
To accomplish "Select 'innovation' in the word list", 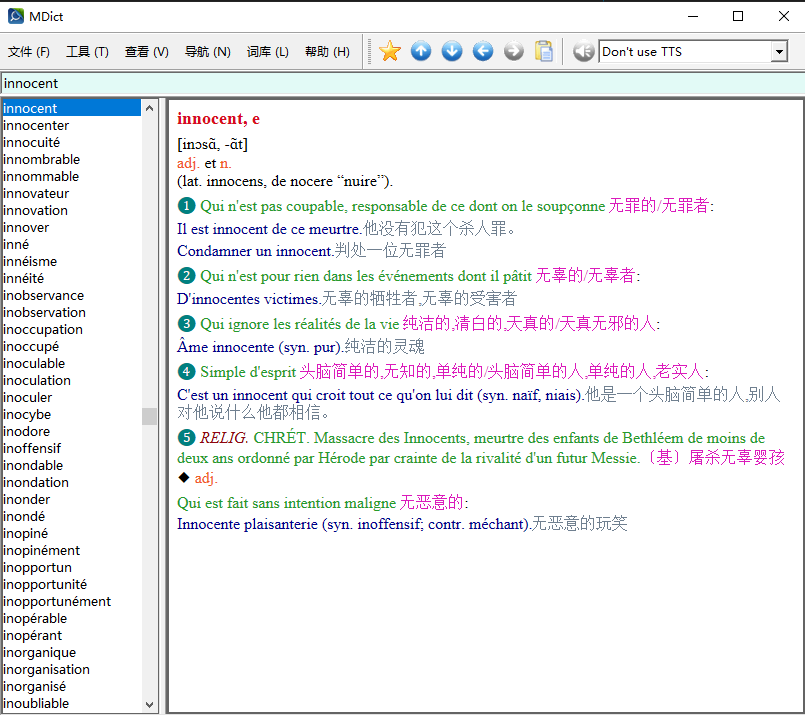I will [35, 210].
